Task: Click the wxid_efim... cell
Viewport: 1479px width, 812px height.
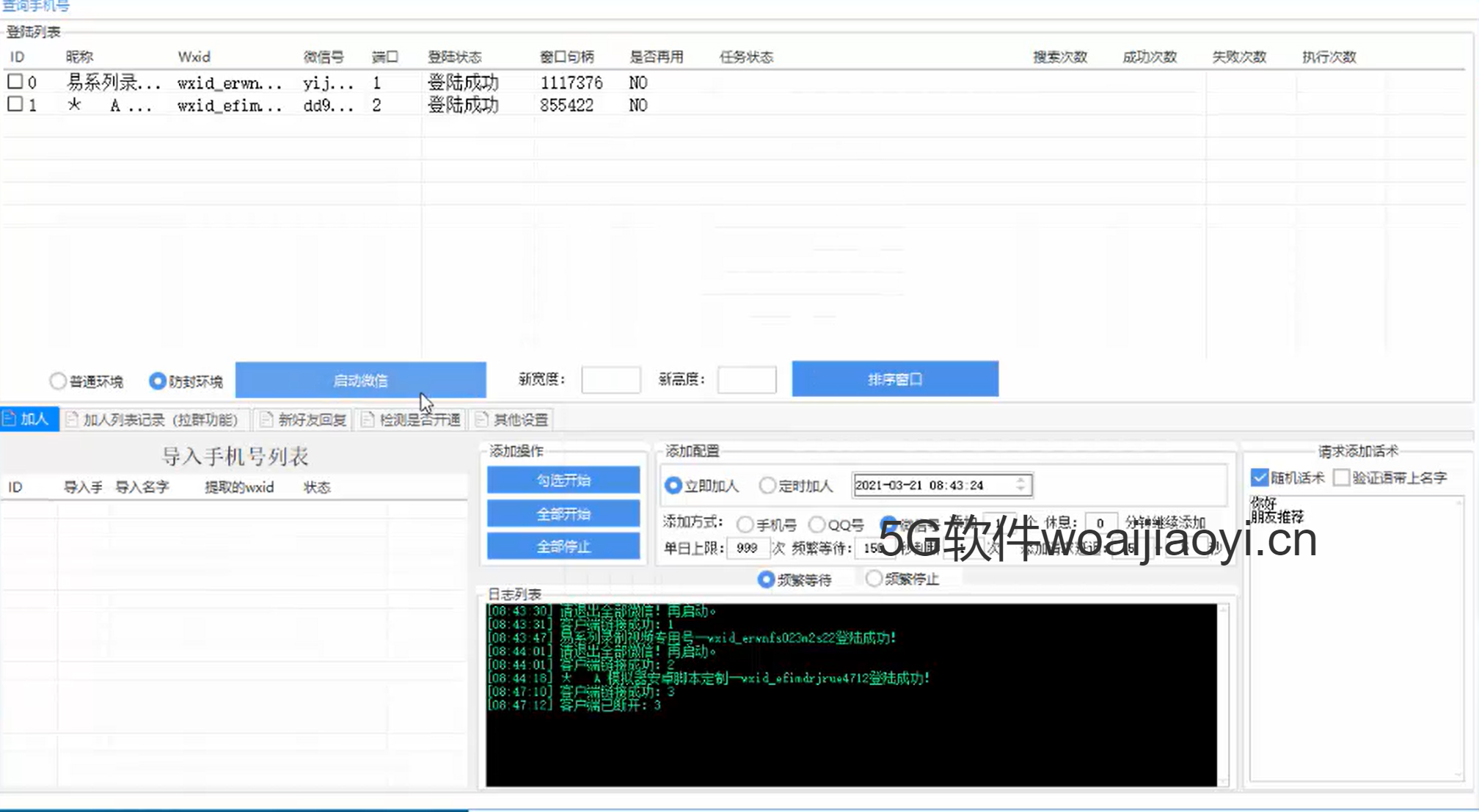Action: 230,106
